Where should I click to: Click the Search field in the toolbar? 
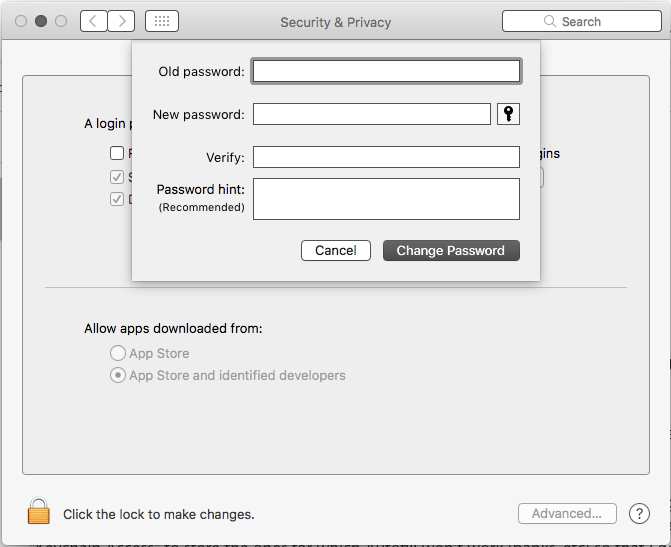(x=581, y=21)
